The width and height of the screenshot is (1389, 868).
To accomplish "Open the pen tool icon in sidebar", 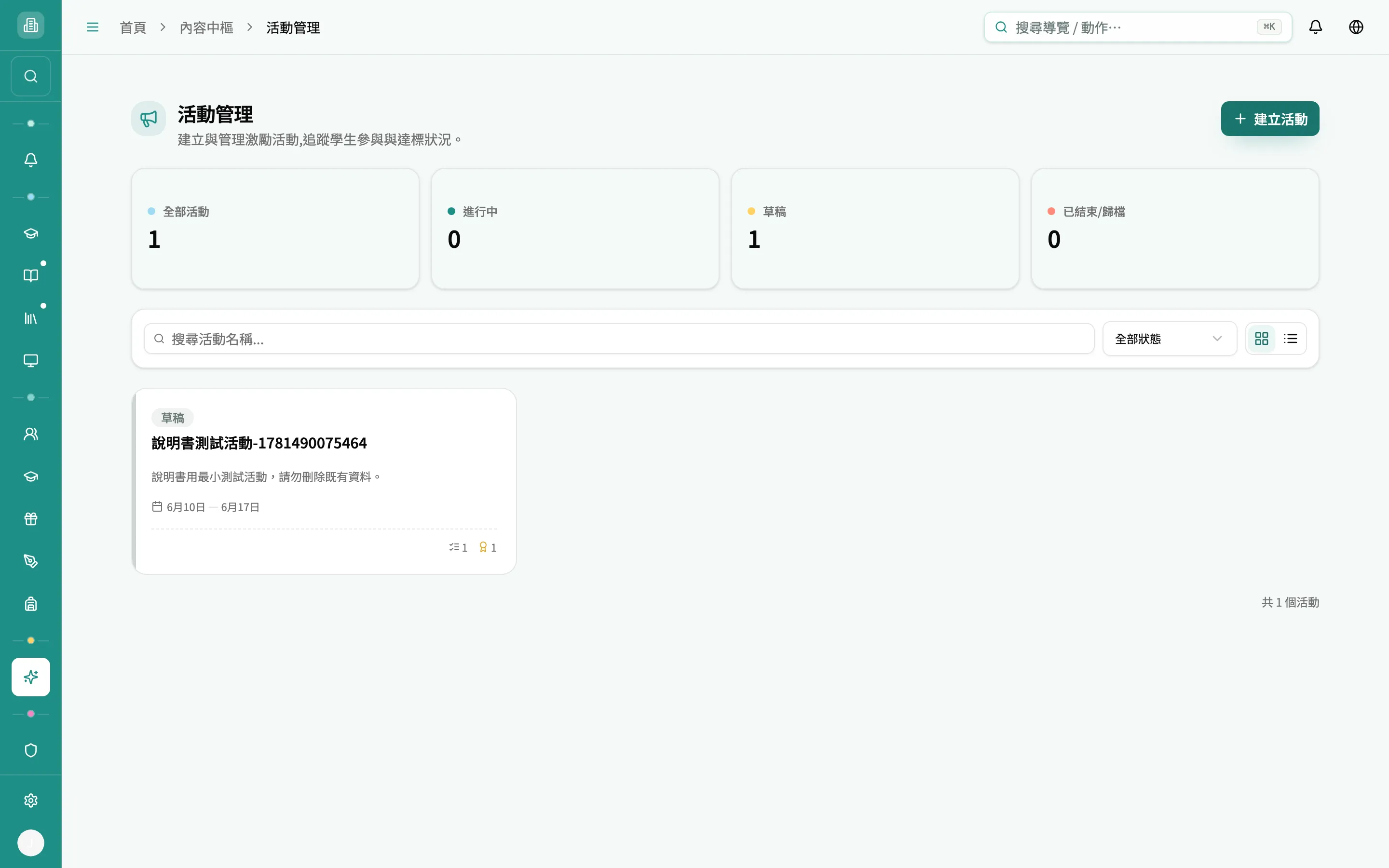I will 30,561.
